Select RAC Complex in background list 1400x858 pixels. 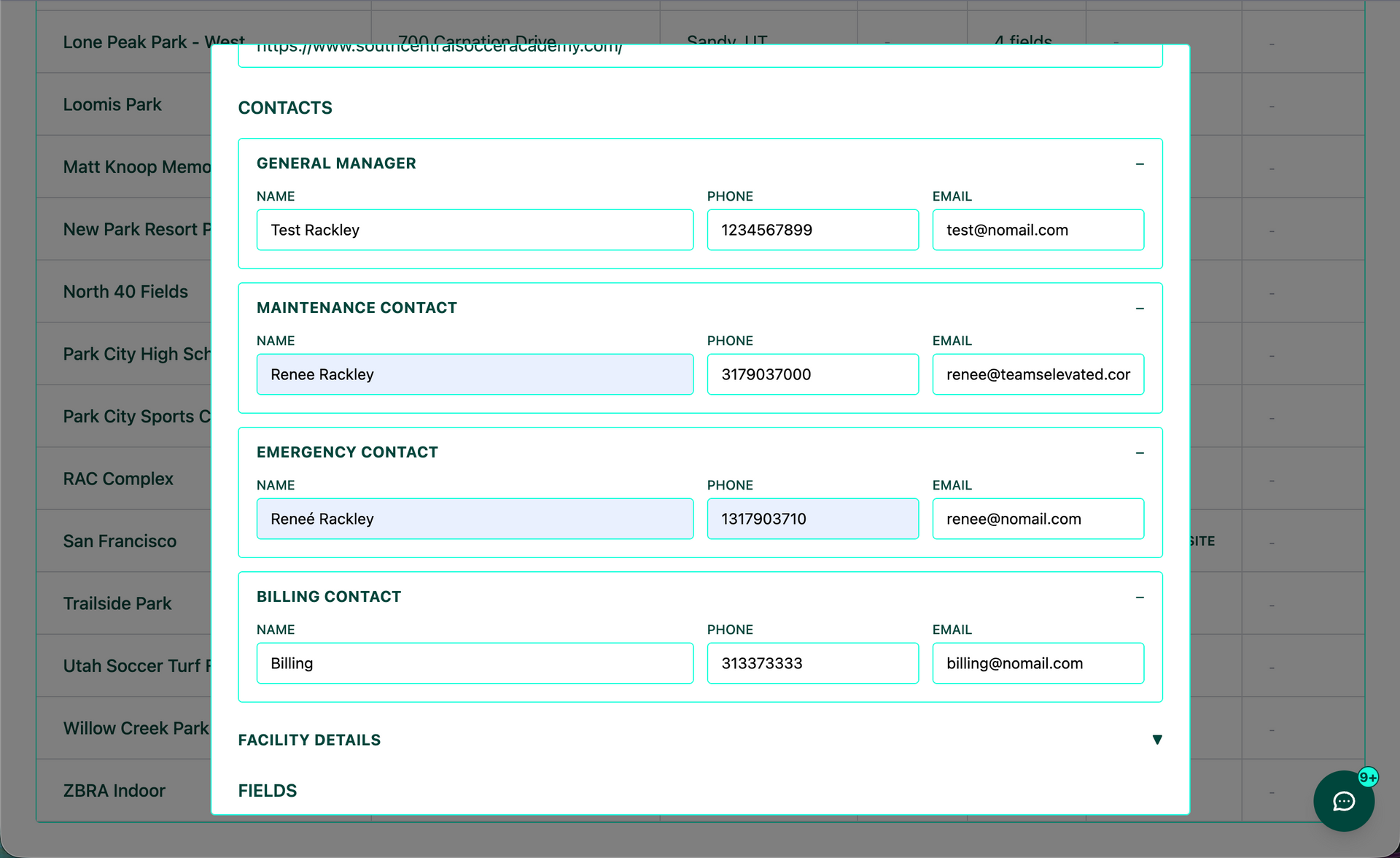pos(118,479)
